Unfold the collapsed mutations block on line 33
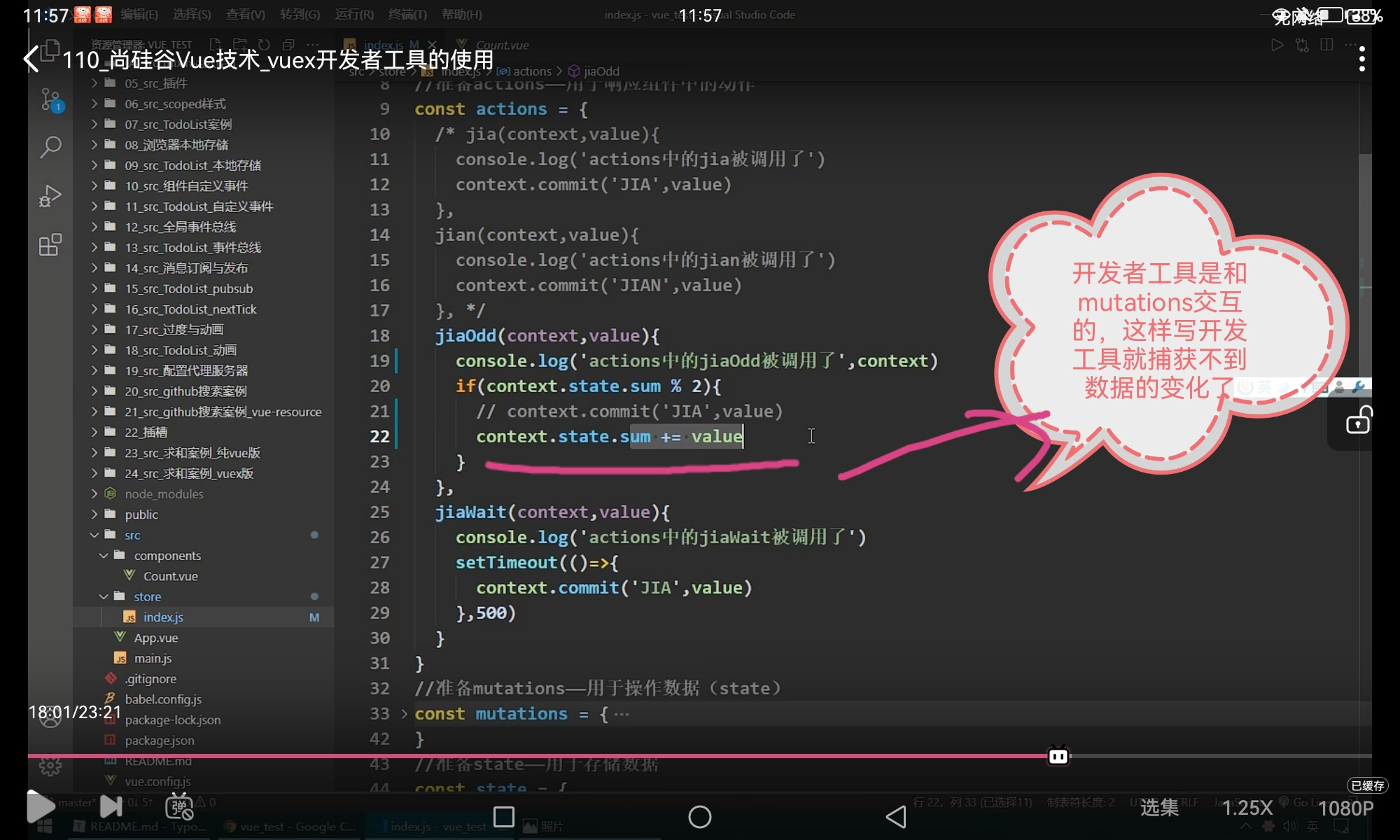 [x=404, y=714]
